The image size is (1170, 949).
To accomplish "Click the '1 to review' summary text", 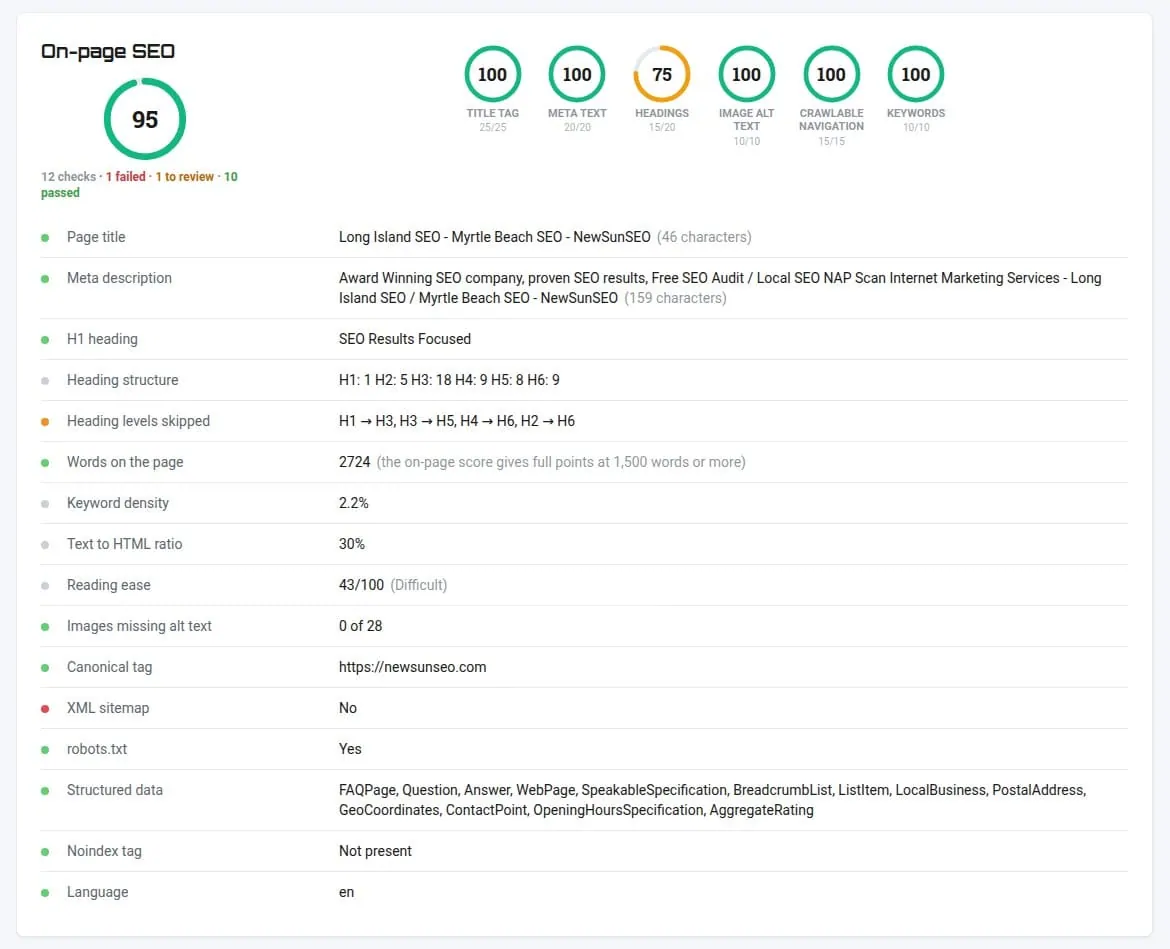I will (184, 177).
